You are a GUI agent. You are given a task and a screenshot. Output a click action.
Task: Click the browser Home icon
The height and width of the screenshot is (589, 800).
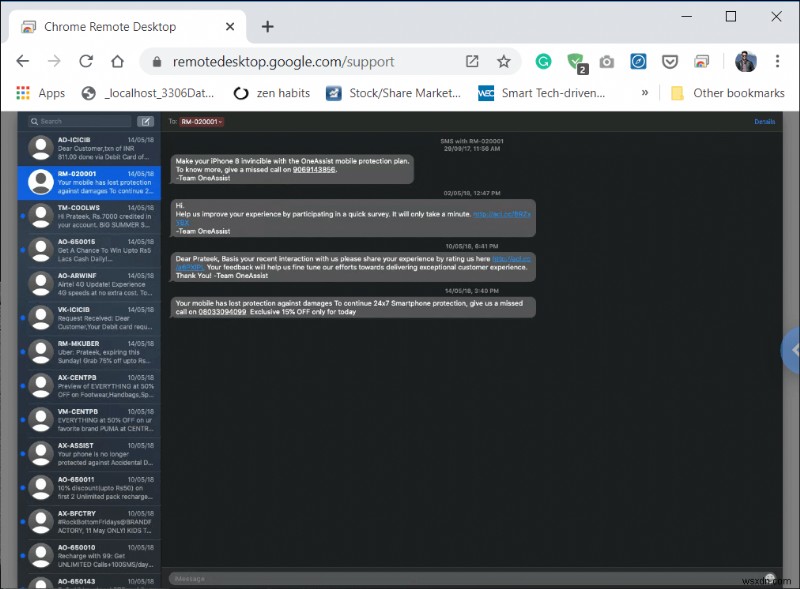(117, 61)
